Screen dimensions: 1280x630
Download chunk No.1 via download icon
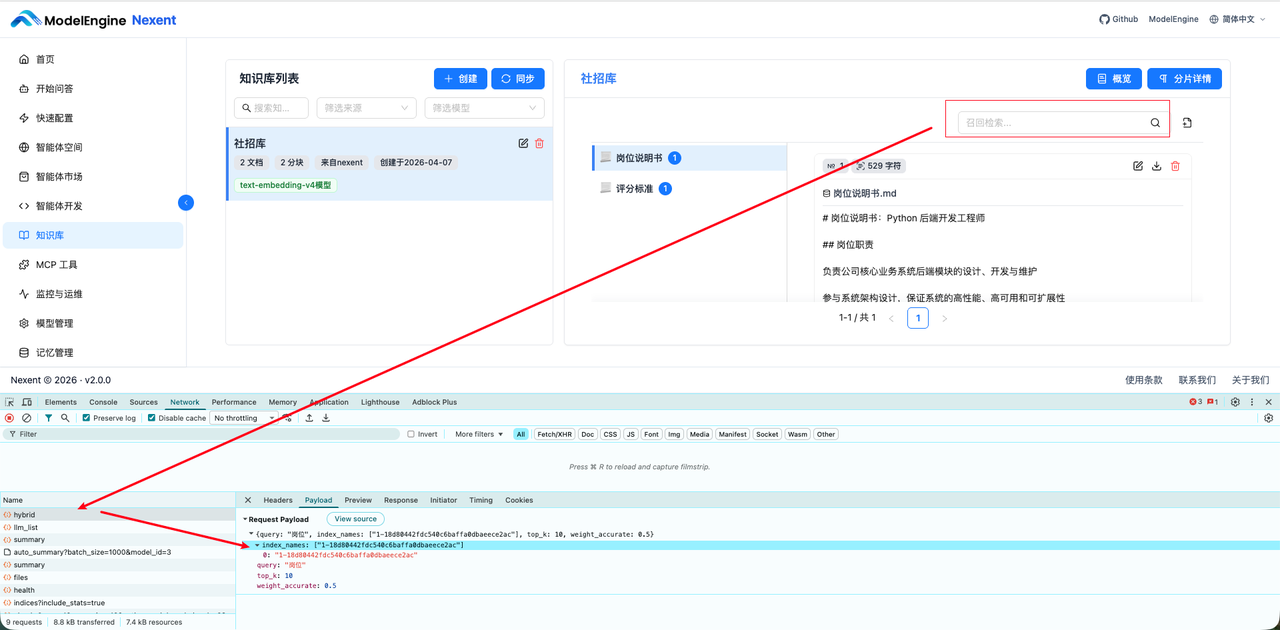point(1157,166)
